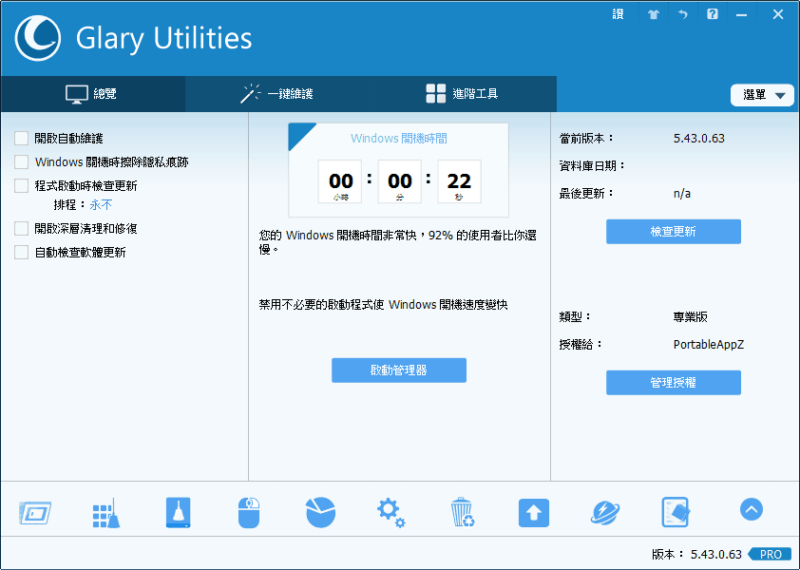Open the 選單 dropdown menu

762,95
